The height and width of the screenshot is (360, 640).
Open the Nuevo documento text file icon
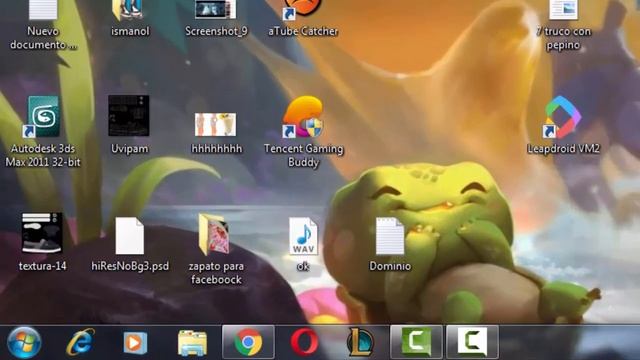pos(43,10)
